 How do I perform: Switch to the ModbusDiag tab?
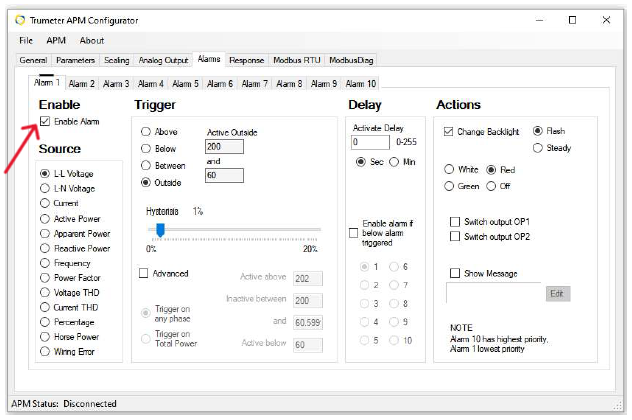351,60
